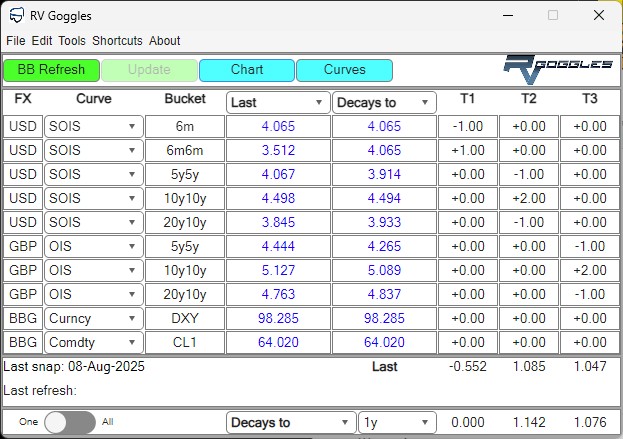Click the T1 weight +1.00 in 6m6m row

468,151
